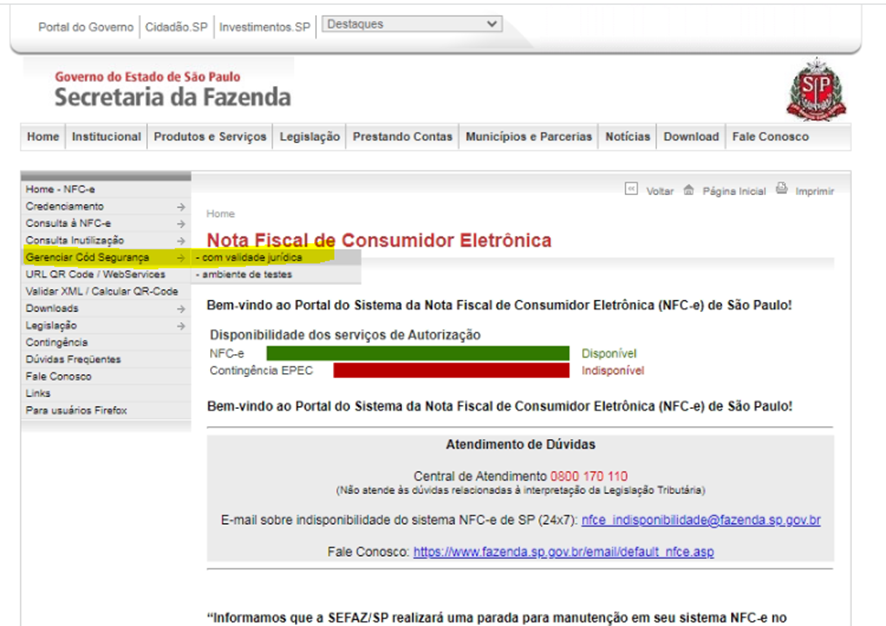Open the Institucional navigation tab
The image size is (886, 626).
point(107,137)
